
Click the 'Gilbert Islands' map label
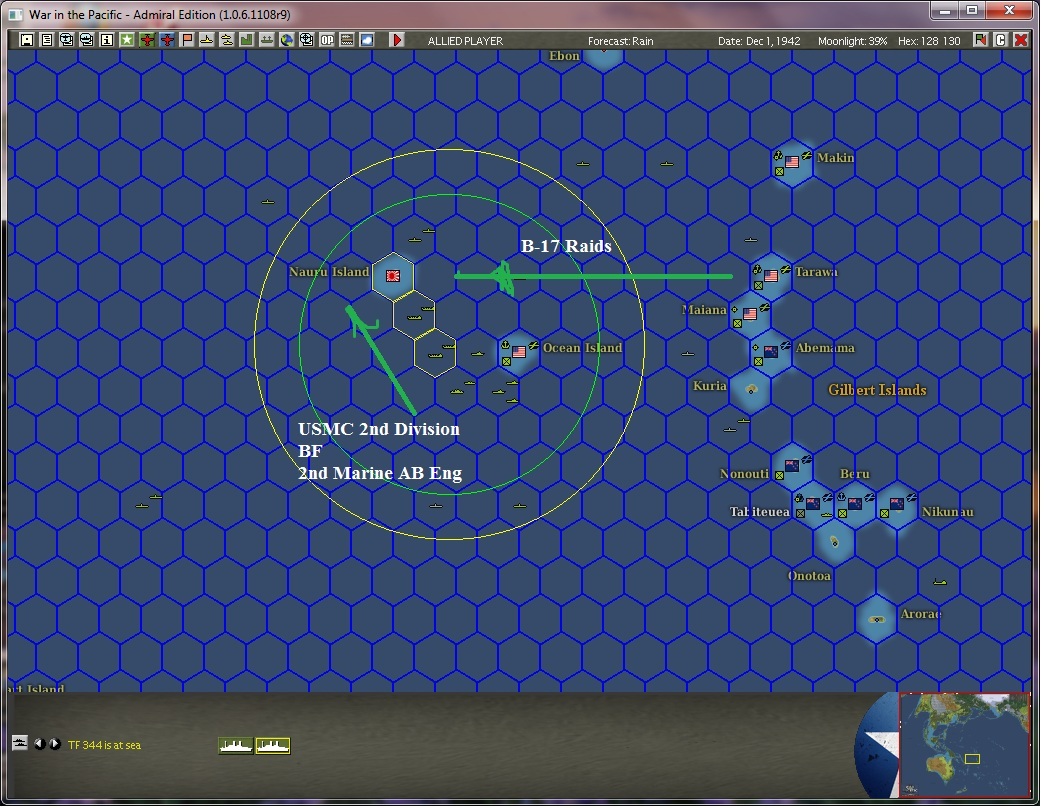(x=877, y=390)
